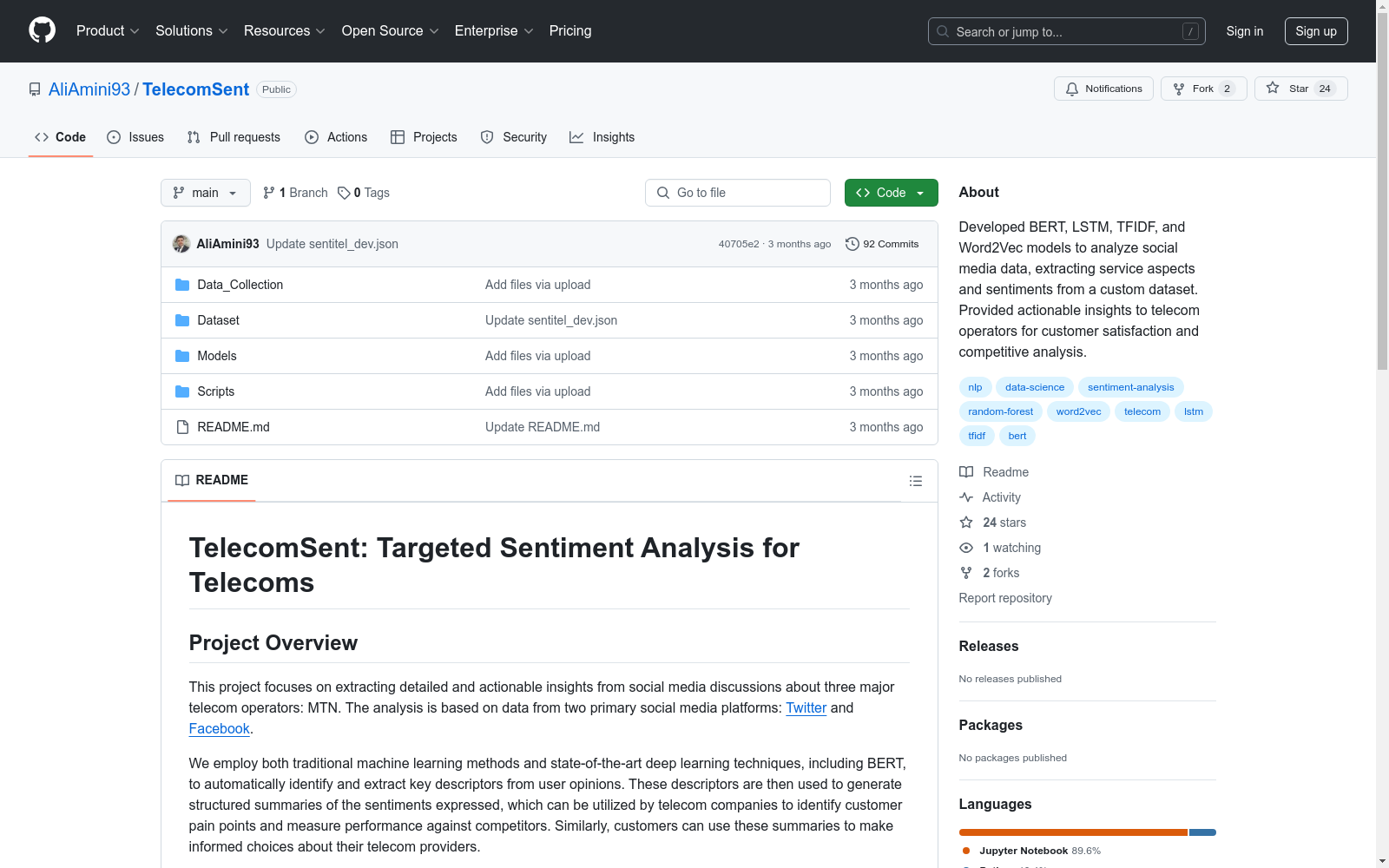Open the green Code dropdown button
Image resolution: width=1389 pixels, height=868 pixels.
point(891,193)
